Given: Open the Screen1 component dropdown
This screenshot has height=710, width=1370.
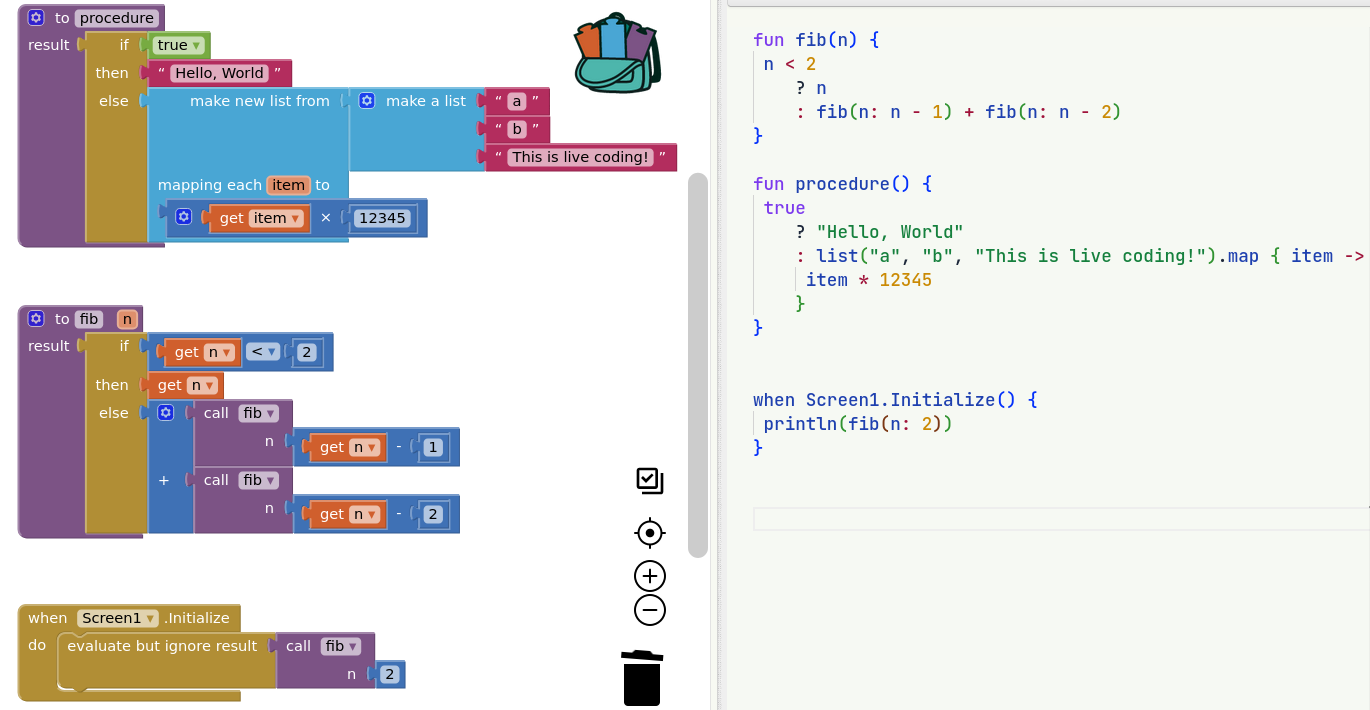Looking at the screenshot, I should tap(118, 618).
